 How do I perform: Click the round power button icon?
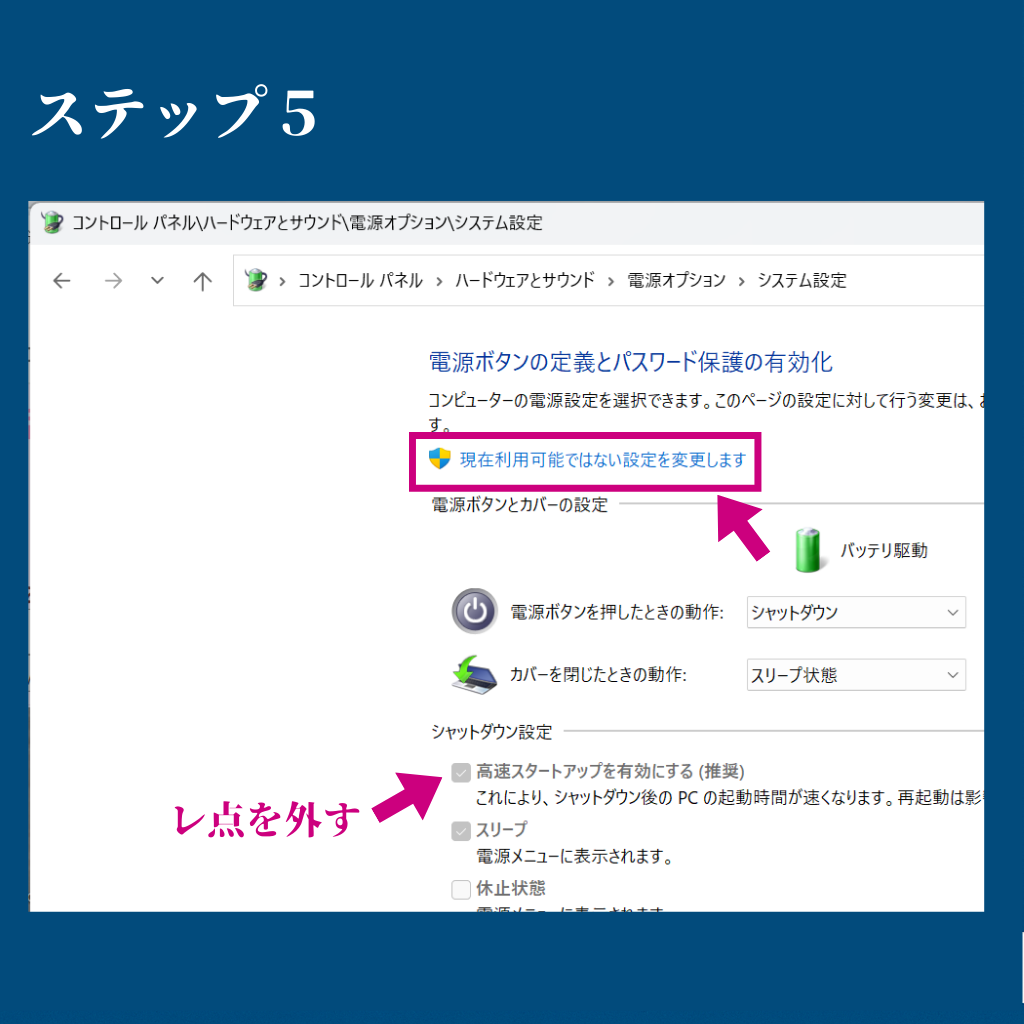pyautogui.click(x=475, y=611)
